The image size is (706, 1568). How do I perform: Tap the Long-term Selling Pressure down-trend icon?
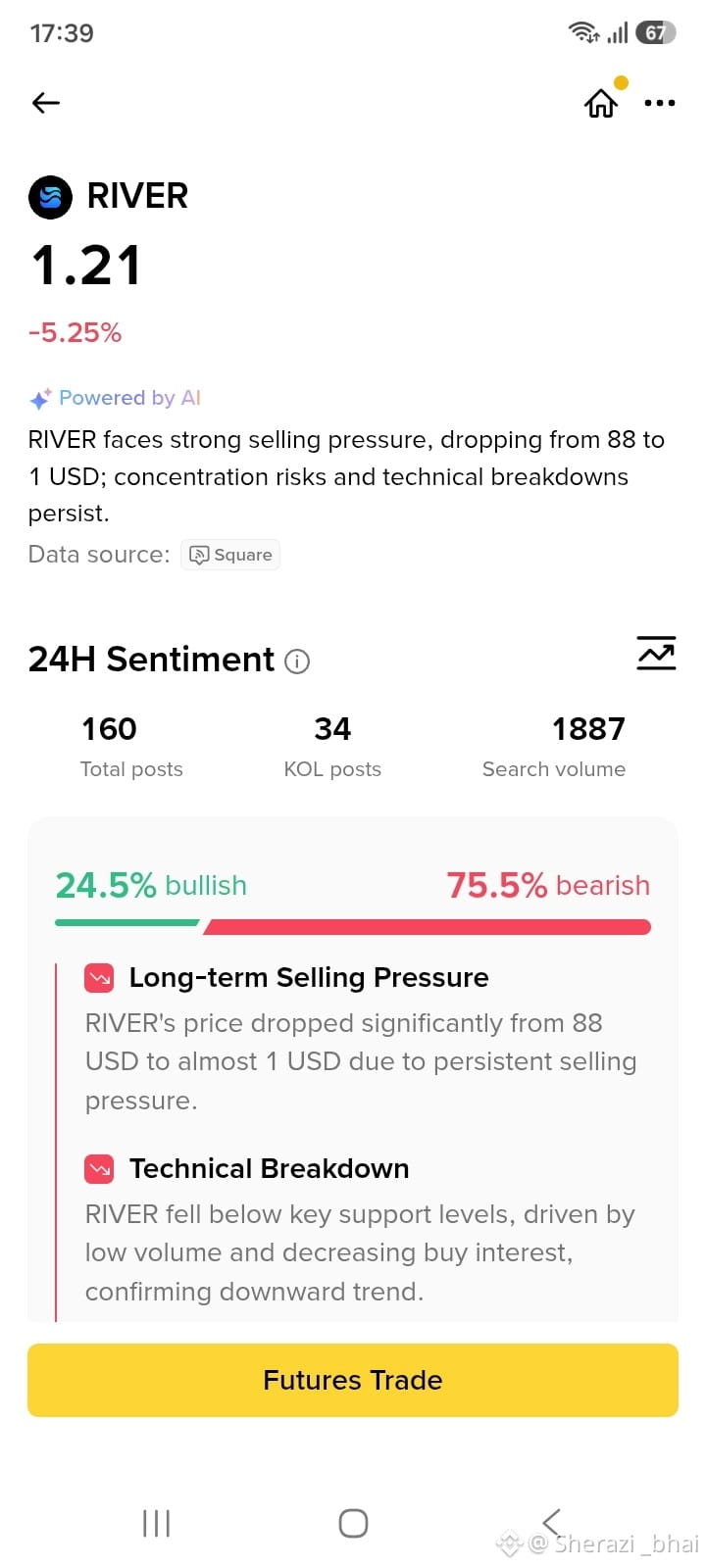pos(99,978)
